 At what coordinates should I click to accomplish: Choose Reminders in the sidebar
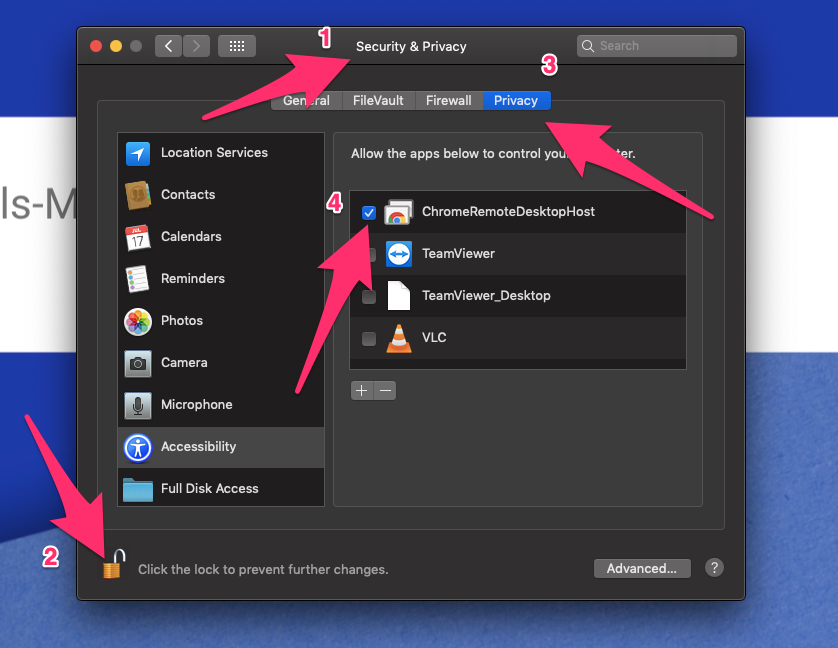point(192,279)
